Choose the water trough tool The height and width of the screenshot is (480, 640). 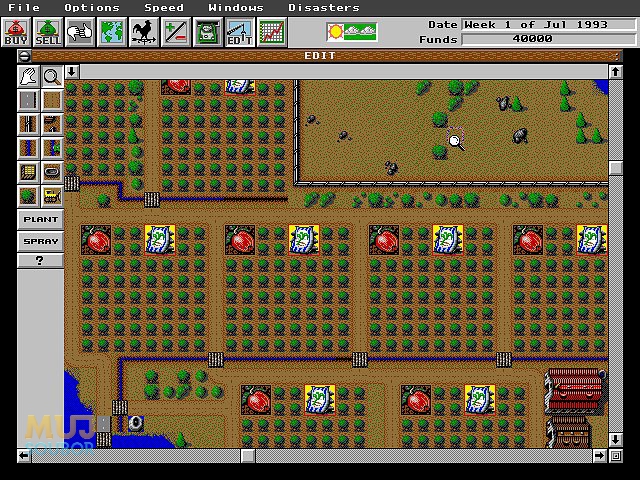[x=52, y=172]
